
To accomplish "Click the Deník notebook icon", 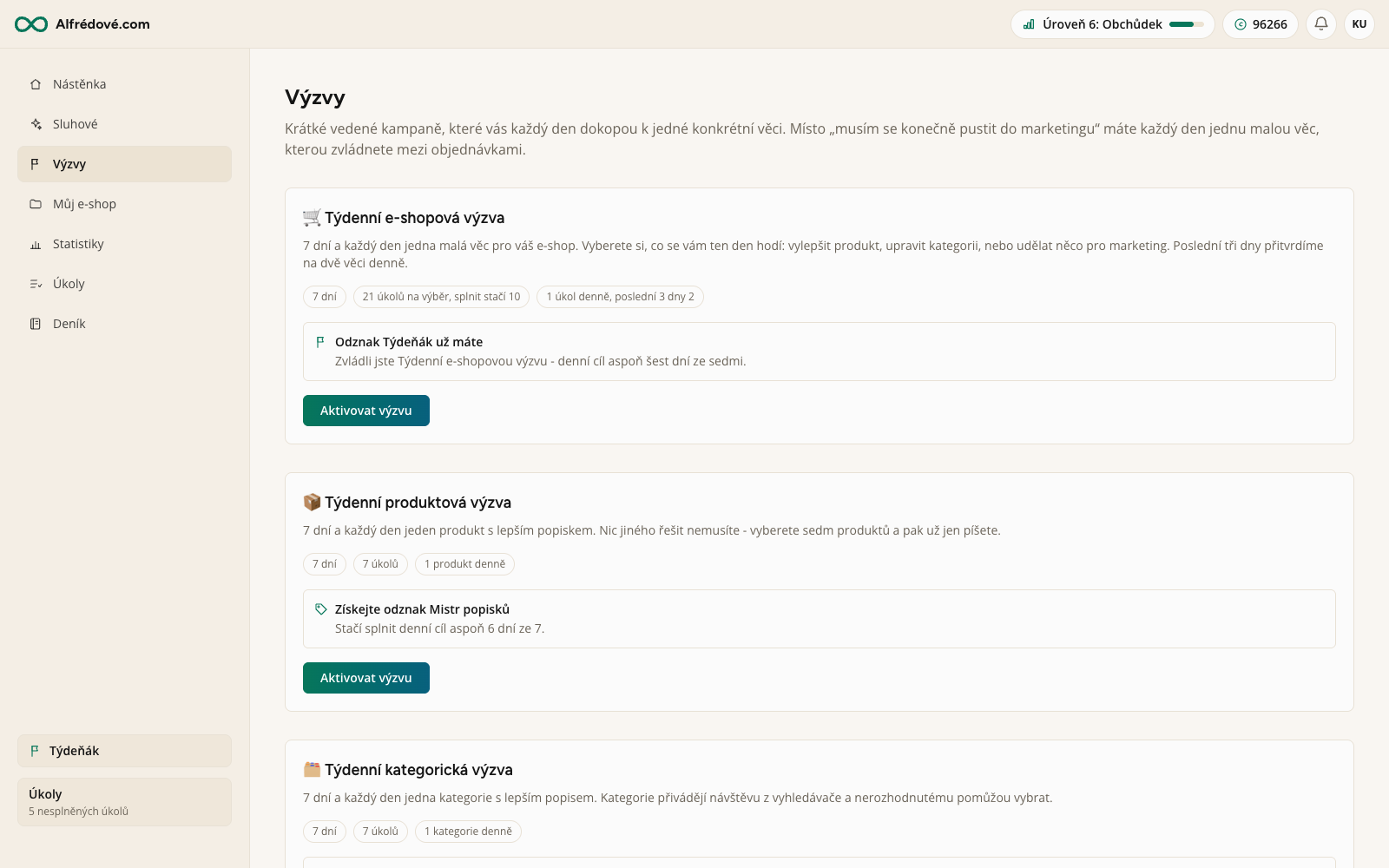I will (36, 324).
